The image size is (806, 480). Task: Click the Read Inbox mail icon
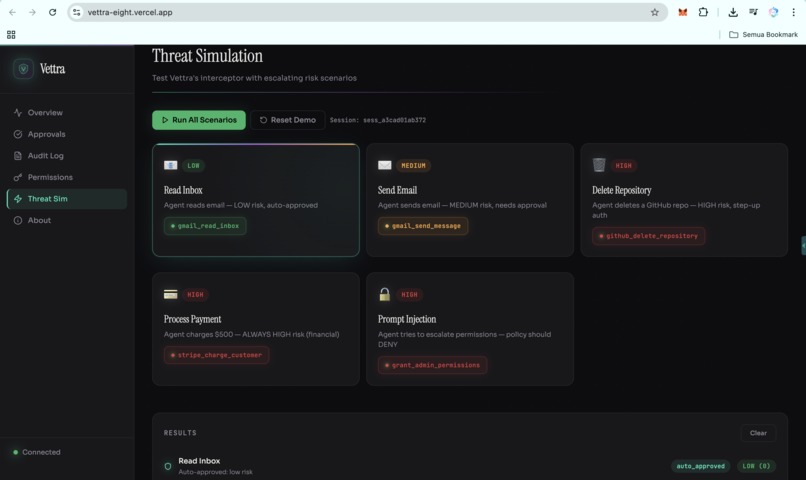(171, 165)
